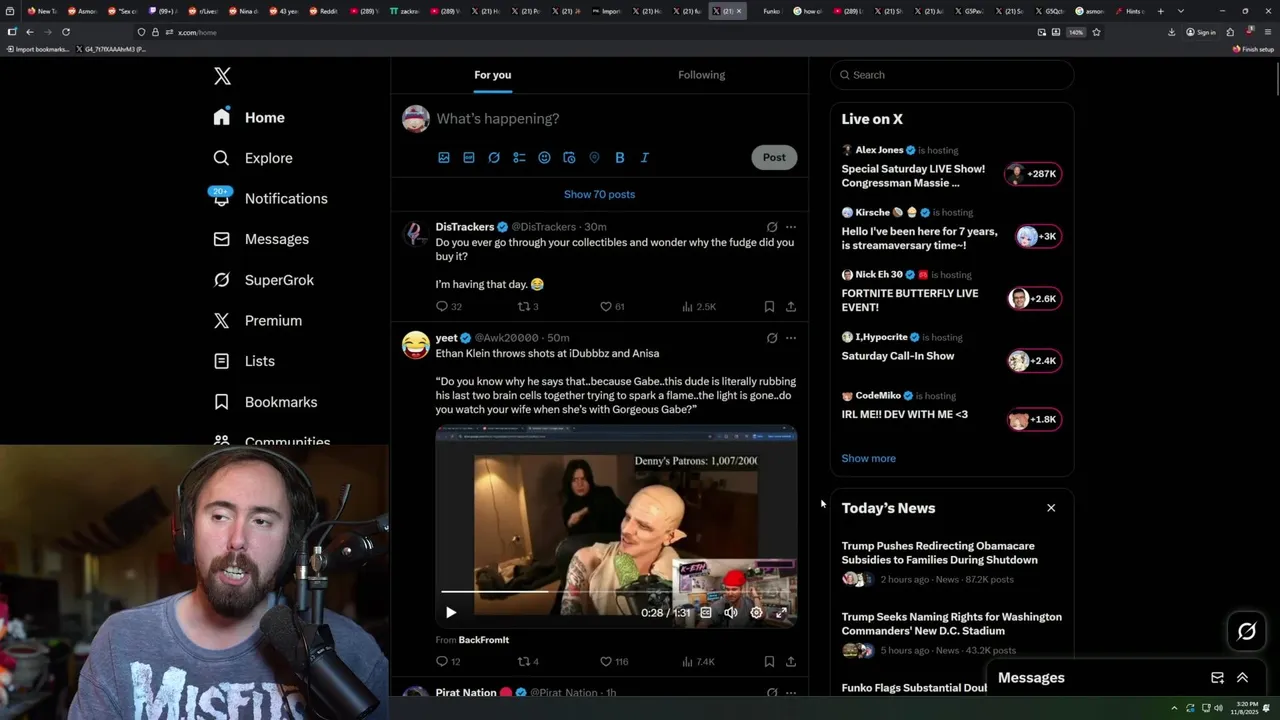Reply to yeet post
The width and height of the screenshot is (1280, 720).
(x=449, y=662)
